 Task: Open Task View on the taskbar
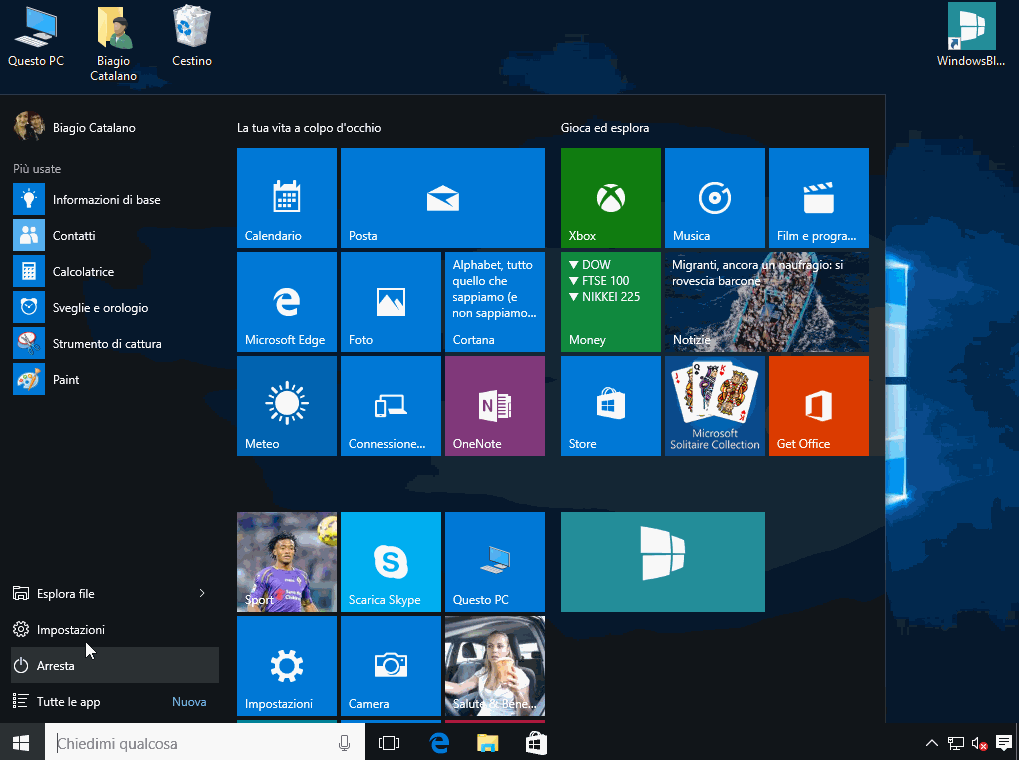tap(388, 743)
